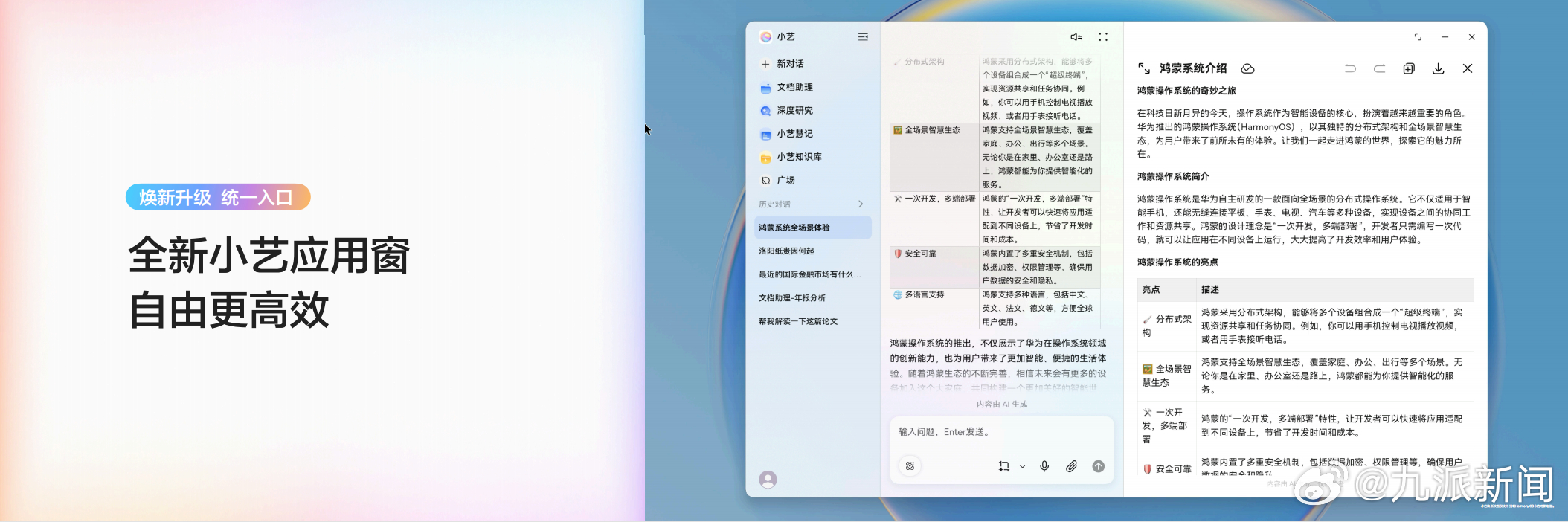Click the undo arrow icon
1568x522 pixels.
[1350, 68]
